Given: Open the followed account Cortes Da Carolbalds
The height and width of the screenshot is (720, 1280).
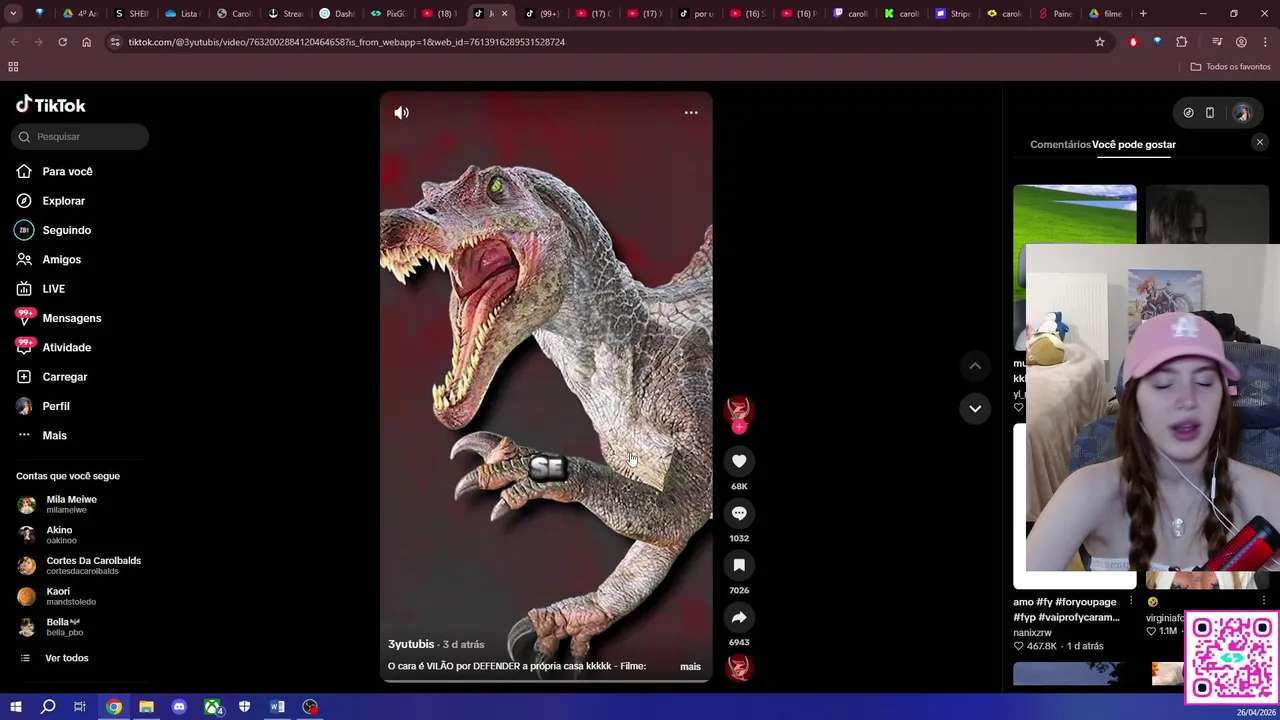Looking at the screenshot, I should (93, 565).
